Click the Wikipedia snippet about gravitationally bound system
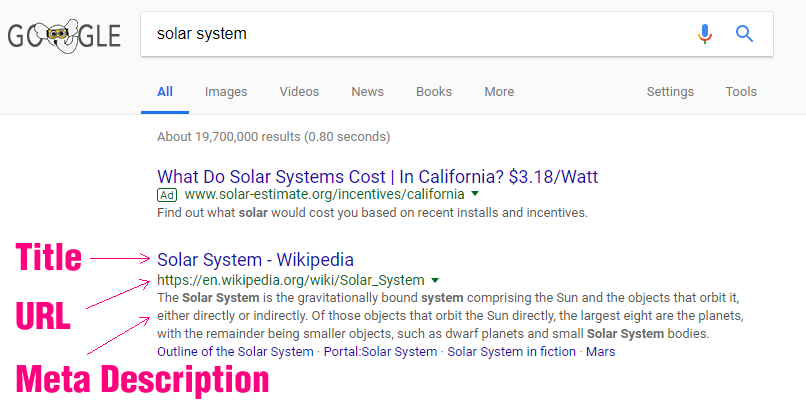Image resolution: width=806 pixels, height=404 pixels. [450, 316]
